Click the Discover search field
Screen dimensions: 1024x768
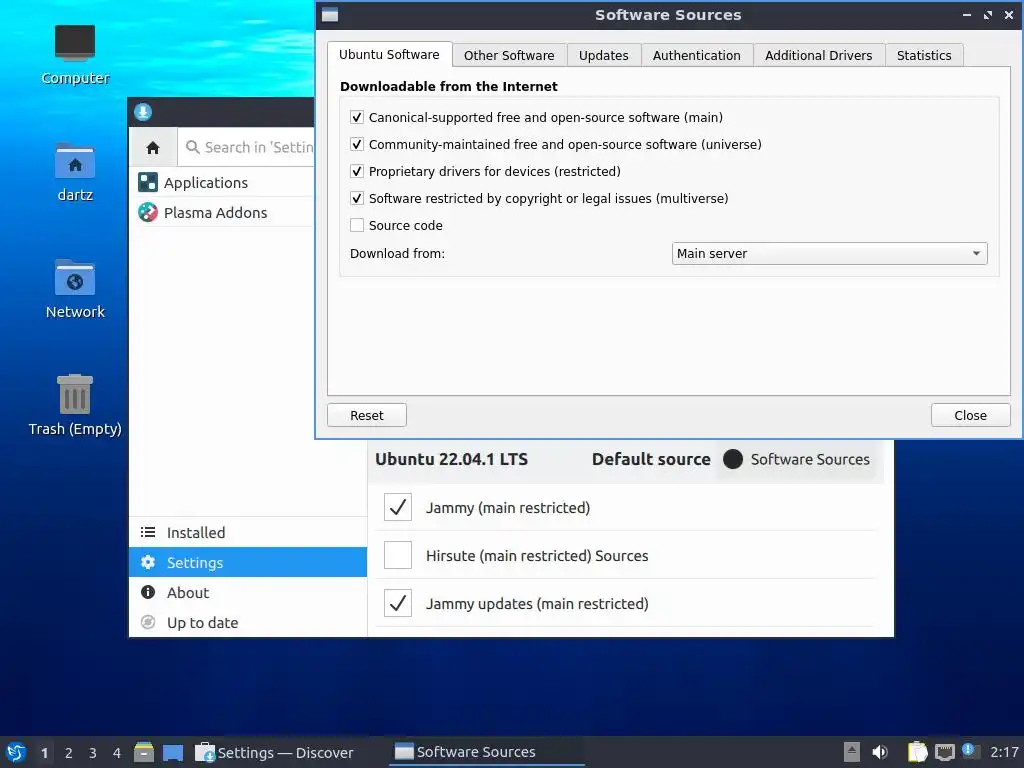point(247,148)
